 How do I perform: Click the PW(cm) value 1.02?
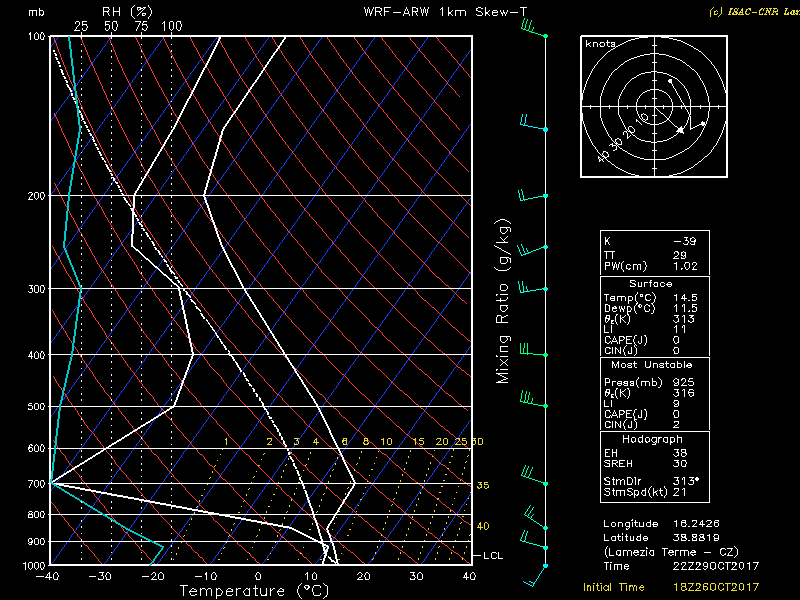(x=685, y=266)
